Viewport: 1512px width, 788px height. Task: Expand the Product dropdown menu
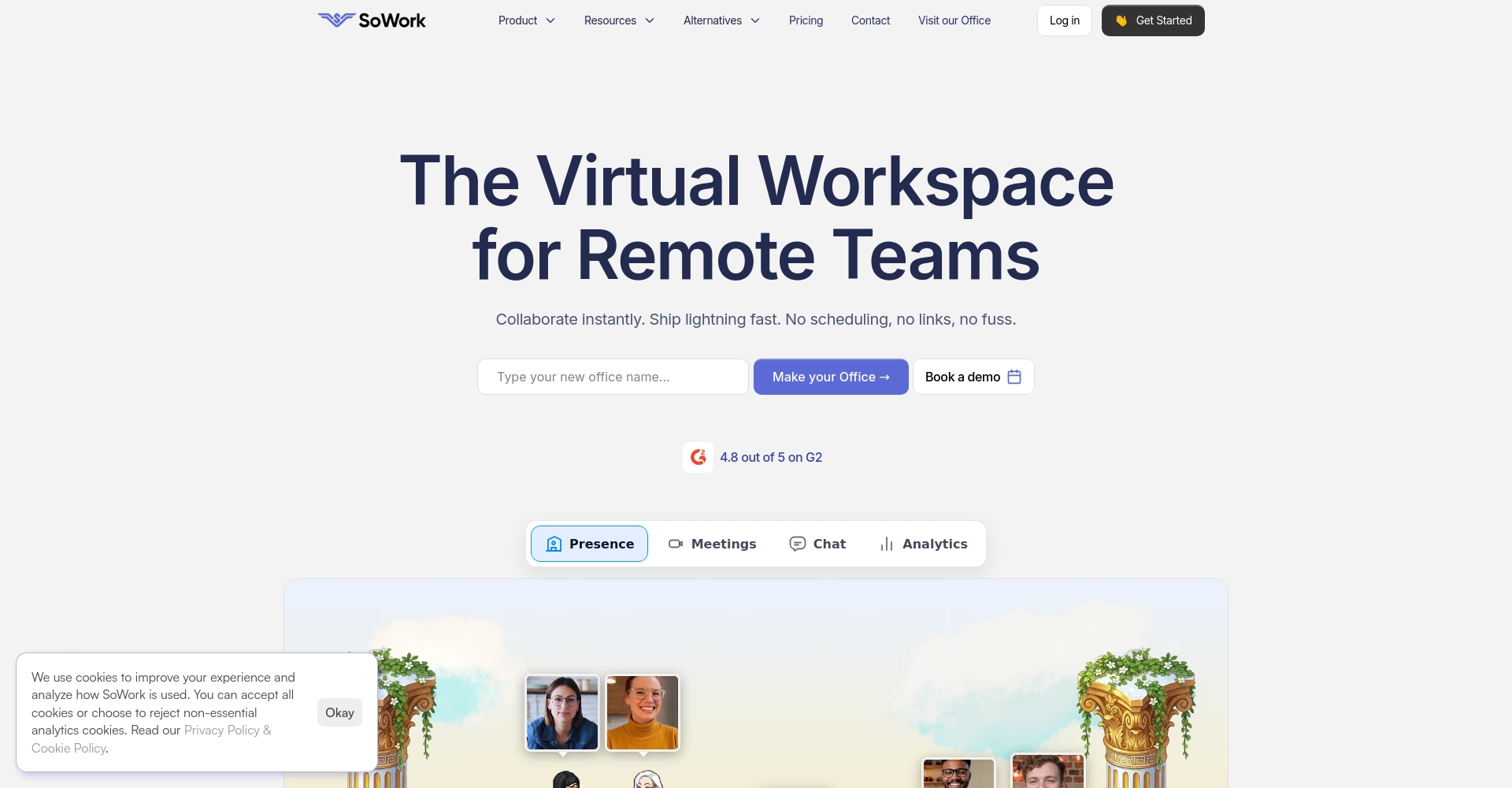[x=526, y=20]
